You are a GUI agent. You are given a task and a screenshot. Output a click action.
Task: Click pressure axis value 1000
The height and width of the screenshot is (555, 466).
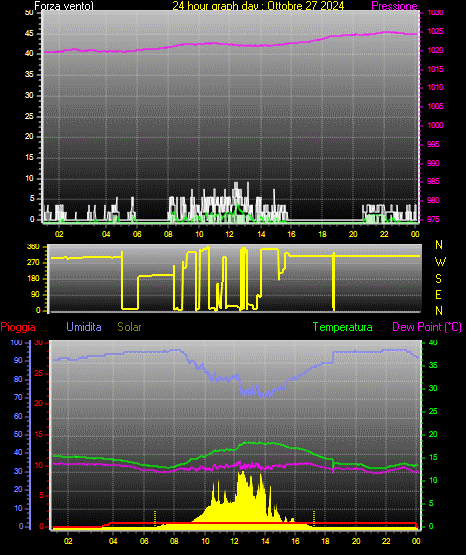(x=436, y=125)
